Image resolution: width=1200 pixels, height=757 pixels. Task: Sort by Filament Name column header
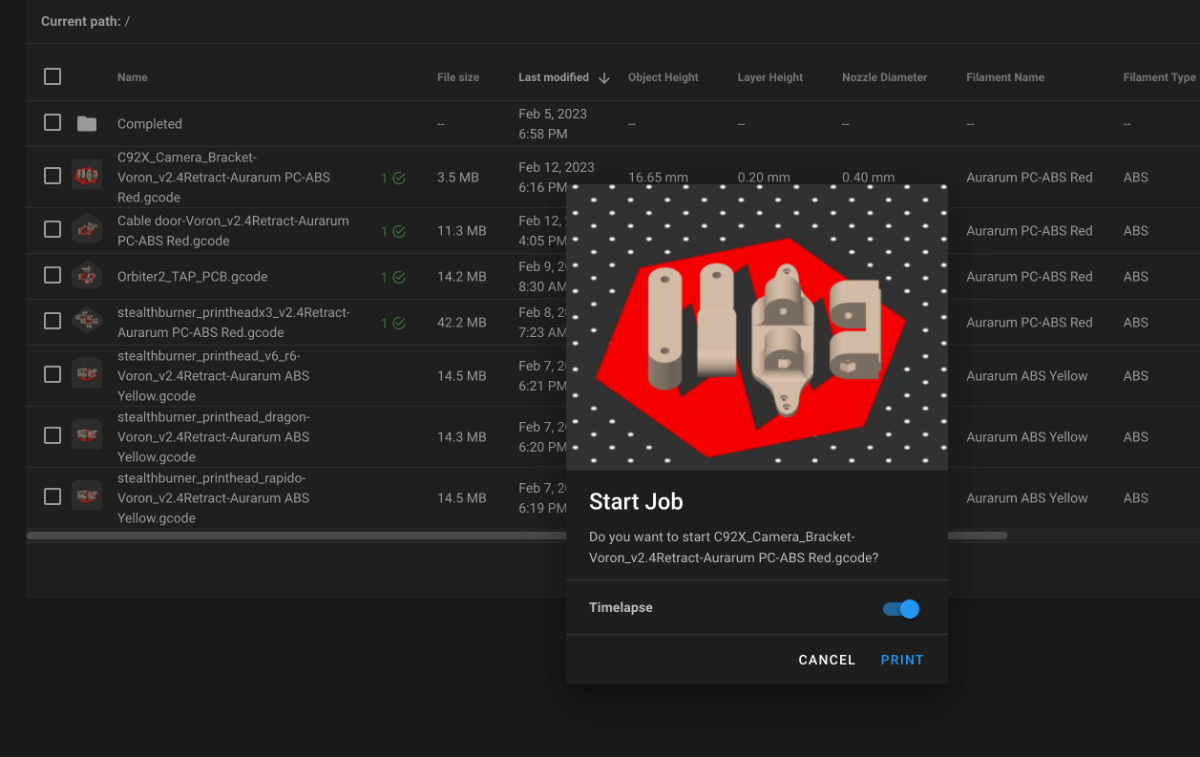coord(1005,77)
